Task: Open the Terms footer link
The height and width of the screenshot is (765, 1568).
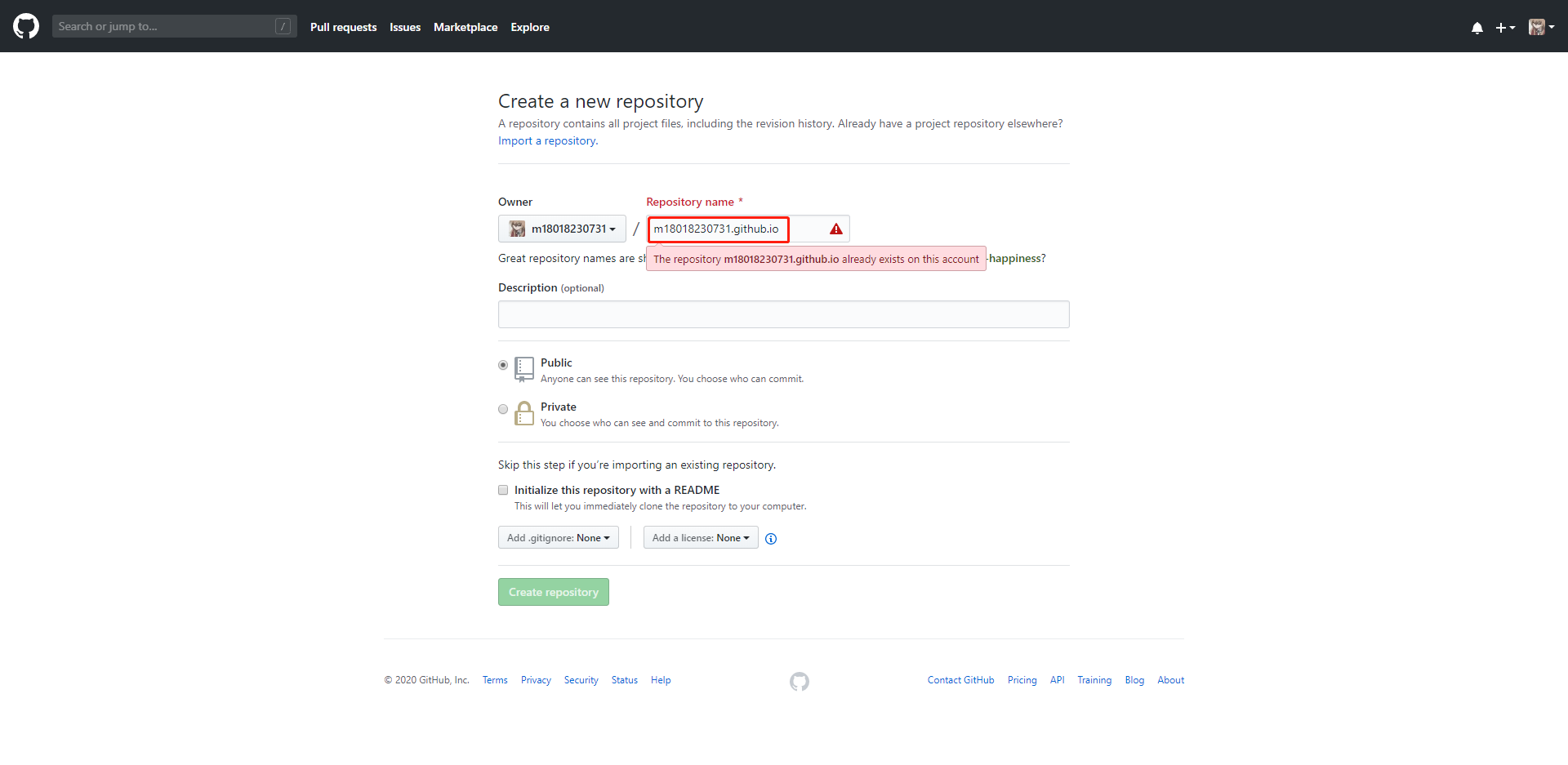Action: tap(495, 680)
